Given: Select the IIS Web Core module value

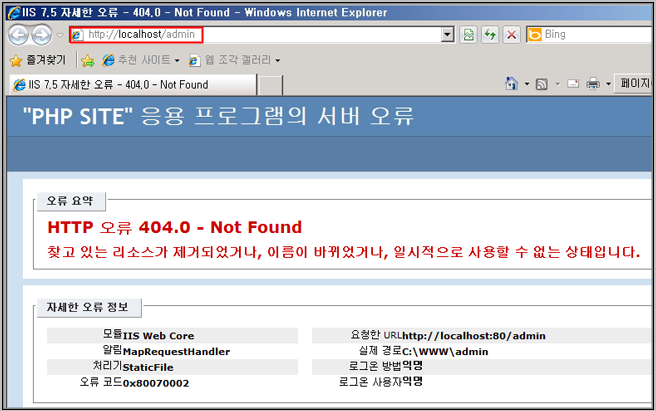Looking at the screenshot, I should 159,336.
